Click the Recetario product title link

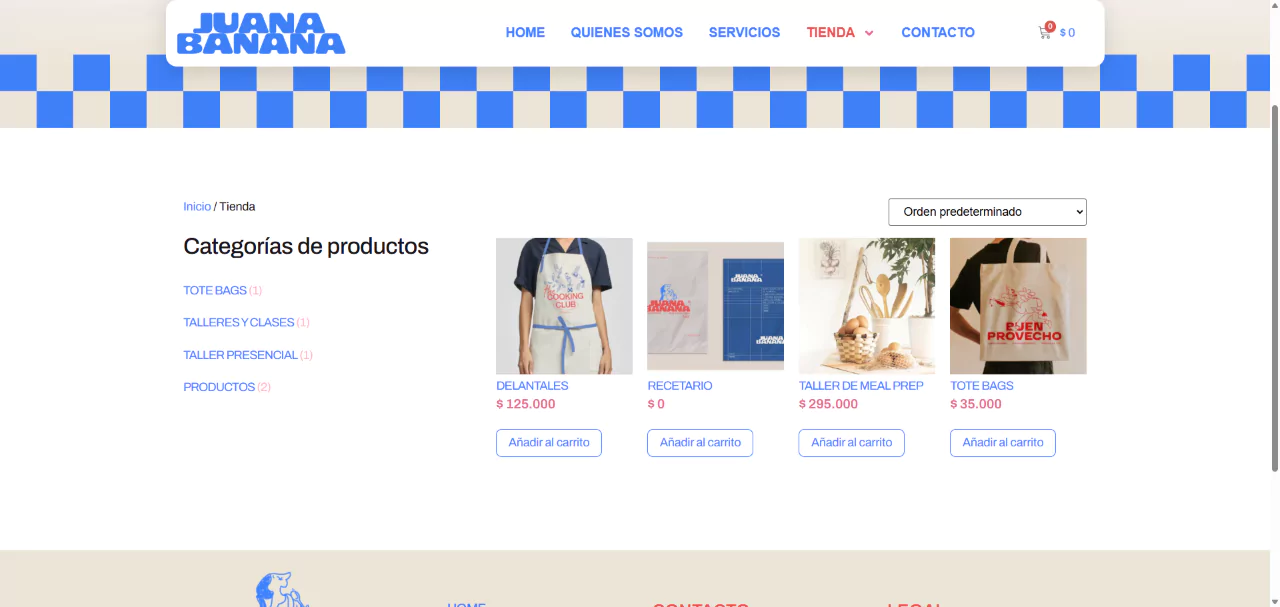[x=680, y=385]
